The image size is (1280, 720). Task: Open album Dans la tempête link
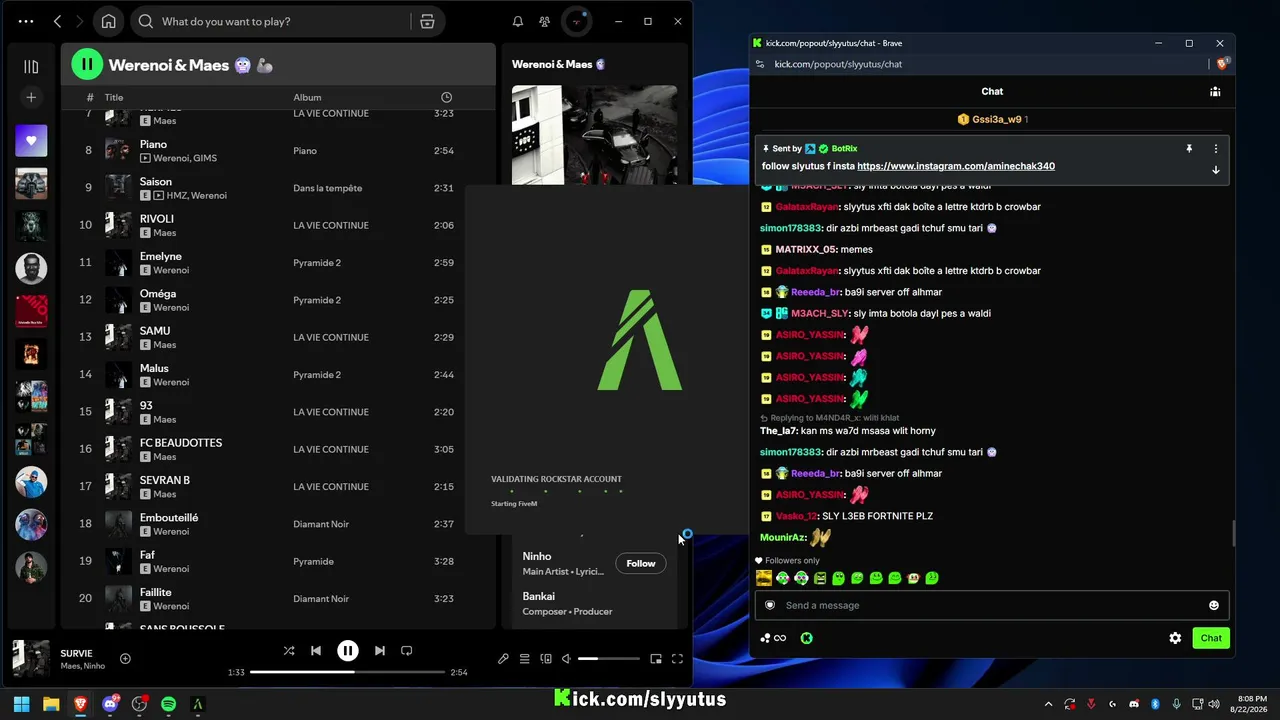[327, 188]
